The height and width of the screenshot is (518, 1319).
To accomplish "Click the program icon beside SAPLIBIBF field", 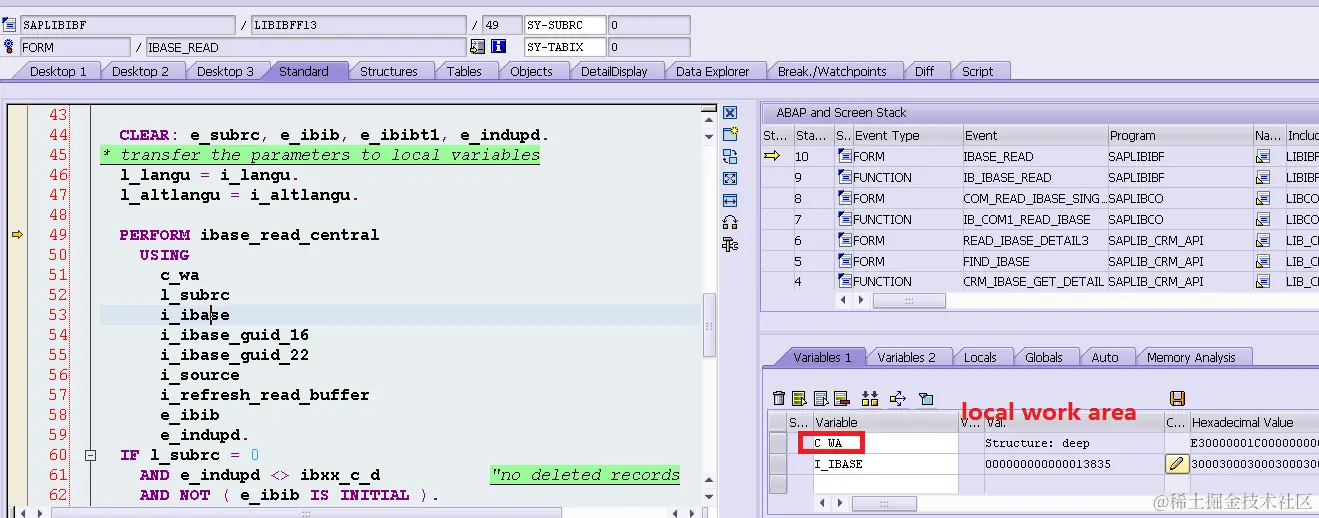I will click(x=10, y=24).
